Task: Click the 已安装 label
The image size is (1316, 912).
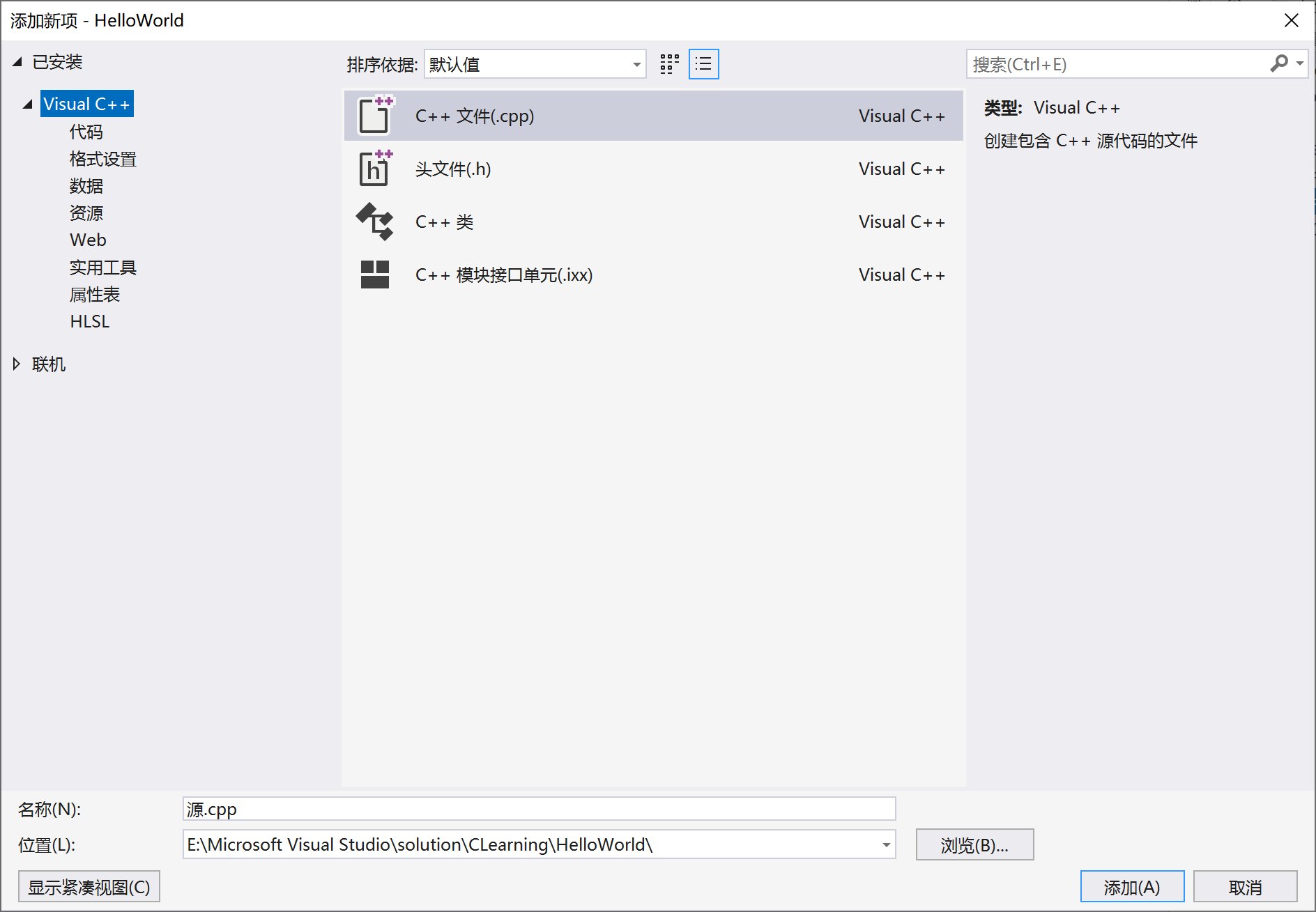Action: pyautogui.click(x=57, y=62)
